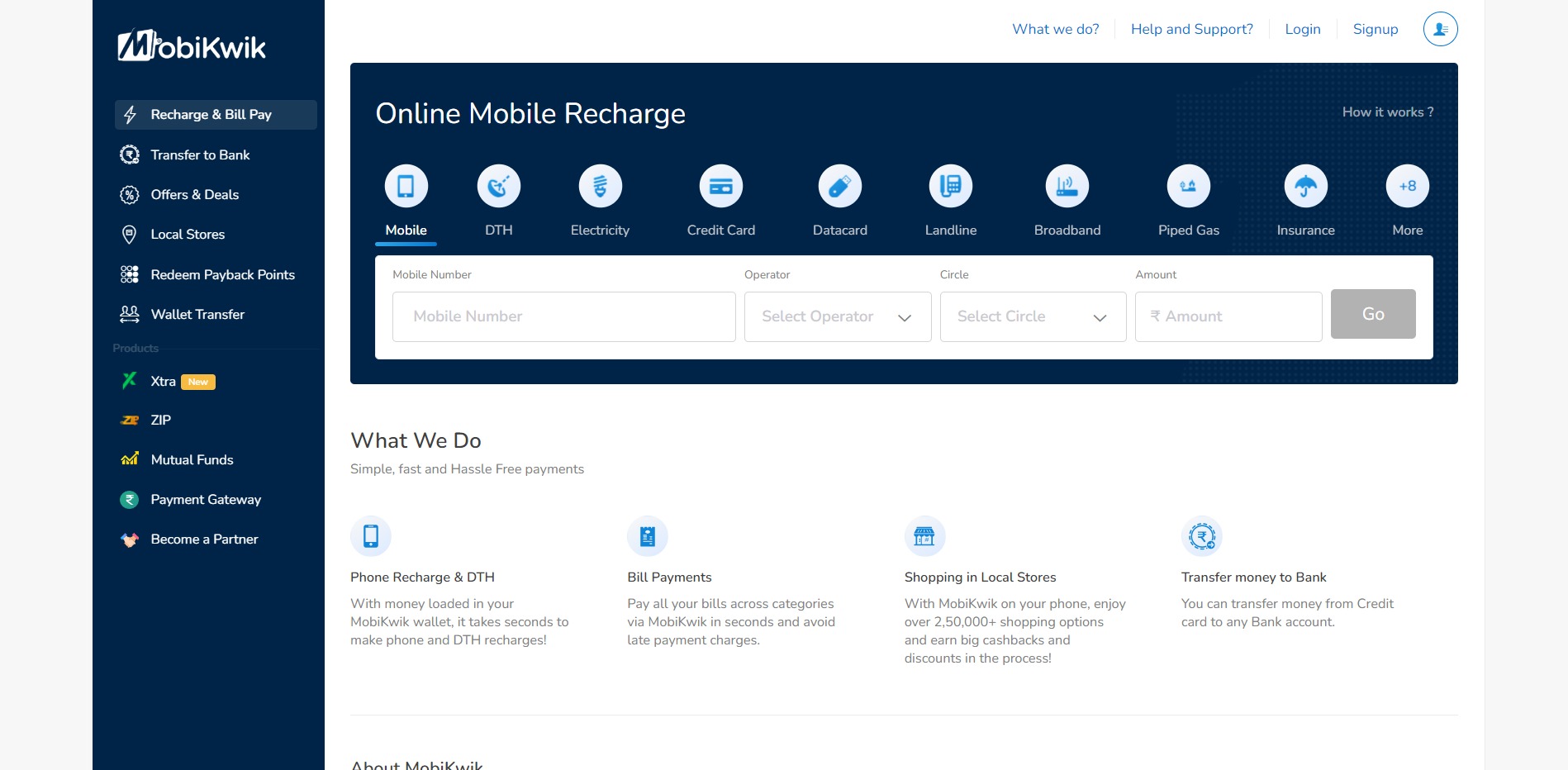
Task: Choose the Electricity bill icon
Action: tap(600, 187)
